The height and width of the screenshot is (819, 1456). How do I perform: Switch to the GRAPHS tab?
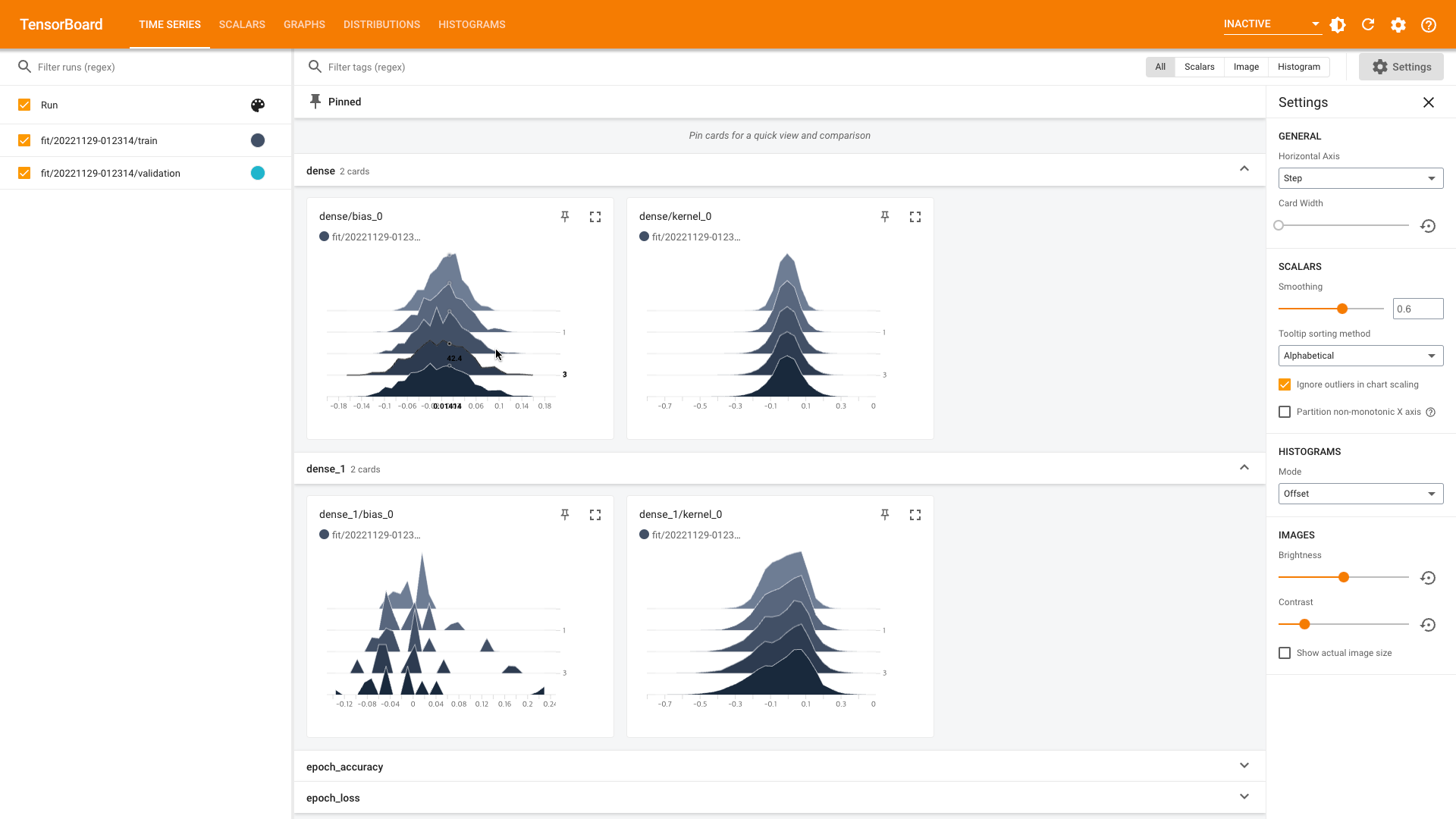(304, 24)
